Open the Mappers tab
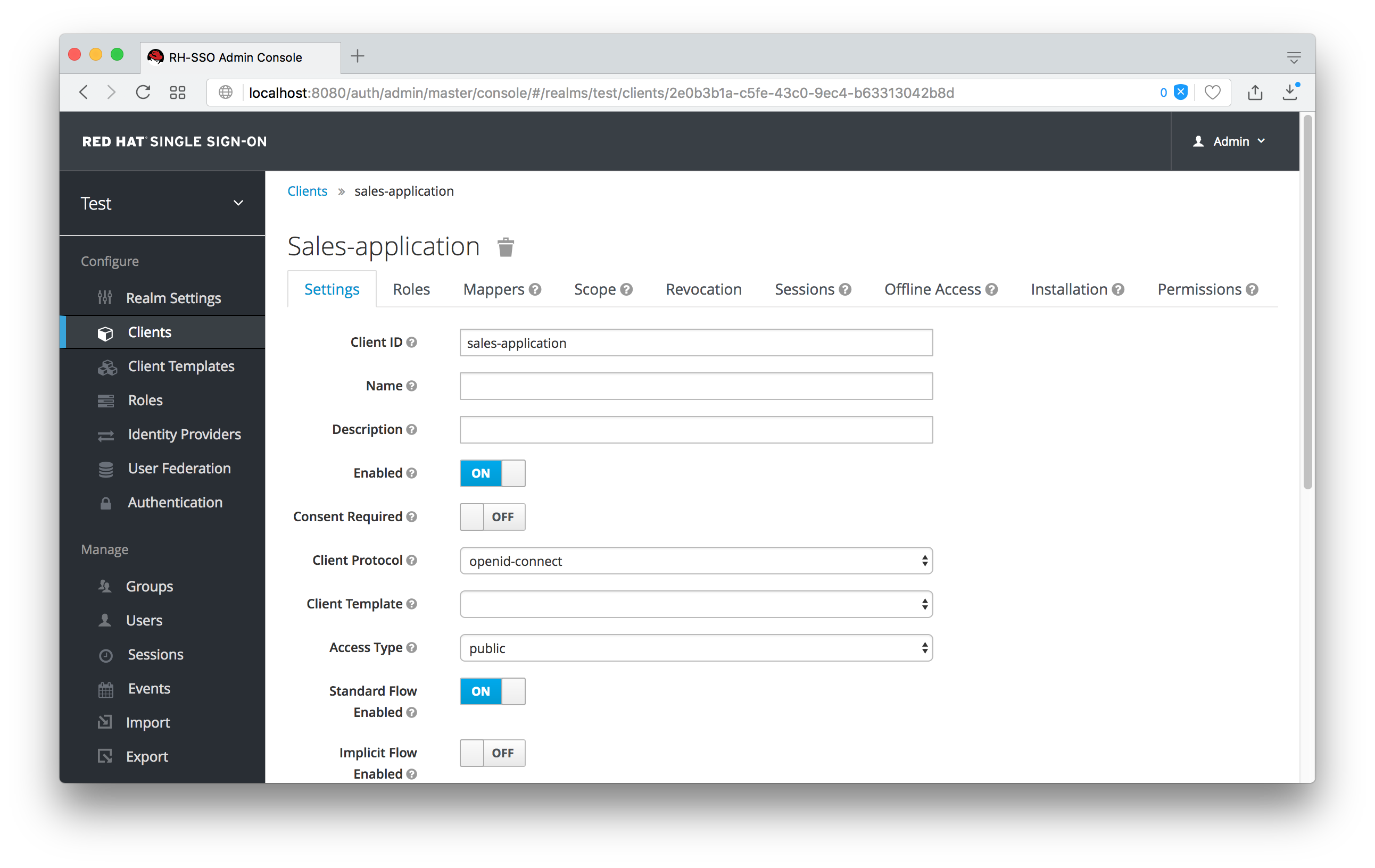The image size is (1375, 868). (492, 289)
